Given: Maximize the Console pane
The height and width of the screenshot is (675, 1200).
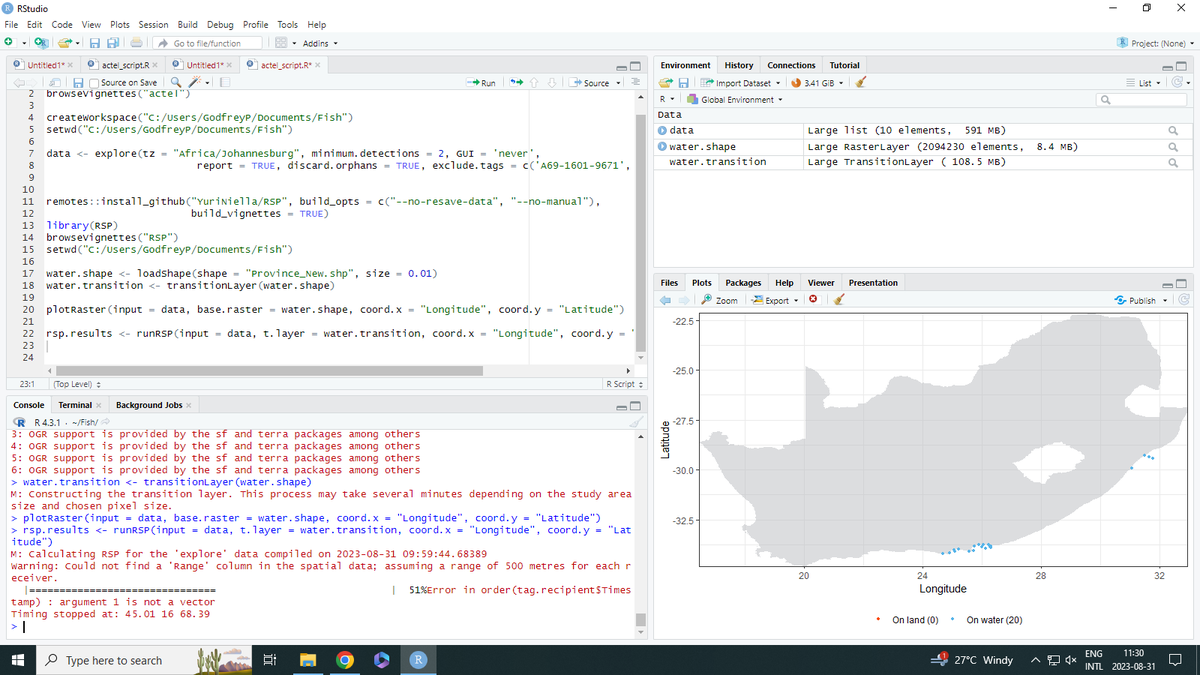Looking at the screenshot, I should [636, 405].
